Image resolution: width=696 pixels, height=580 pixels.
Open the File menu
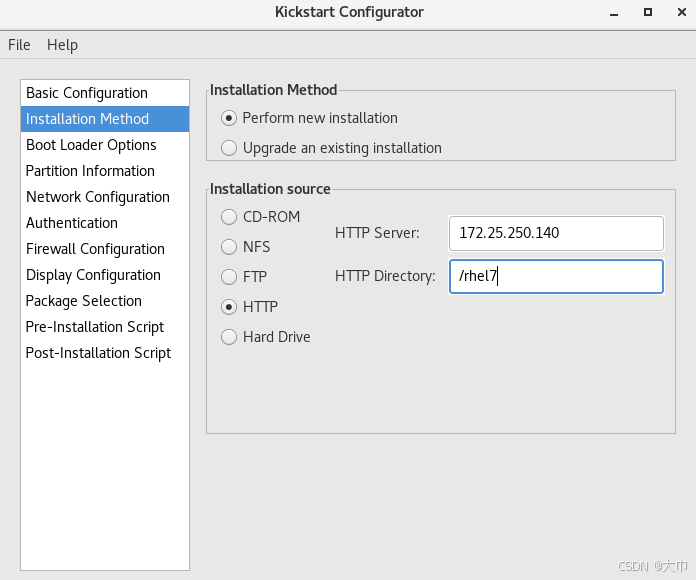[19, 45]
